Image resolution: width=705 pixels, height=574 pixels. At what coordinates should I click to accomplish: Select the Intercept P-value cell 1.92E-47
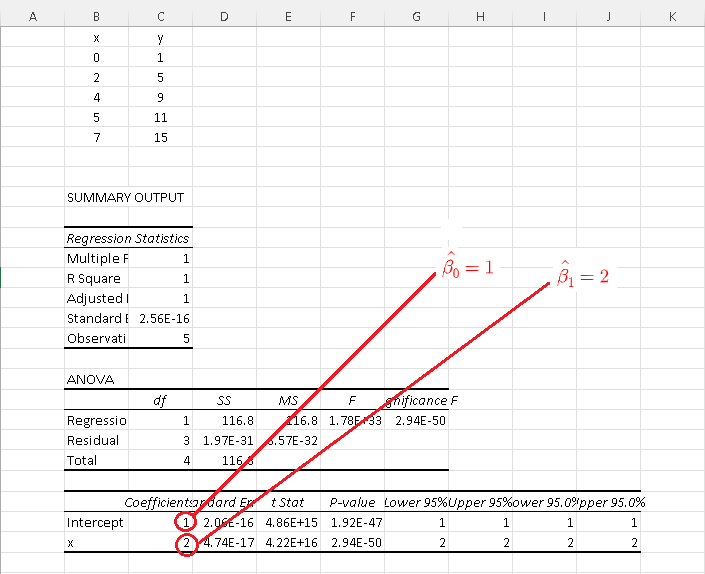(x=352, y=522)
